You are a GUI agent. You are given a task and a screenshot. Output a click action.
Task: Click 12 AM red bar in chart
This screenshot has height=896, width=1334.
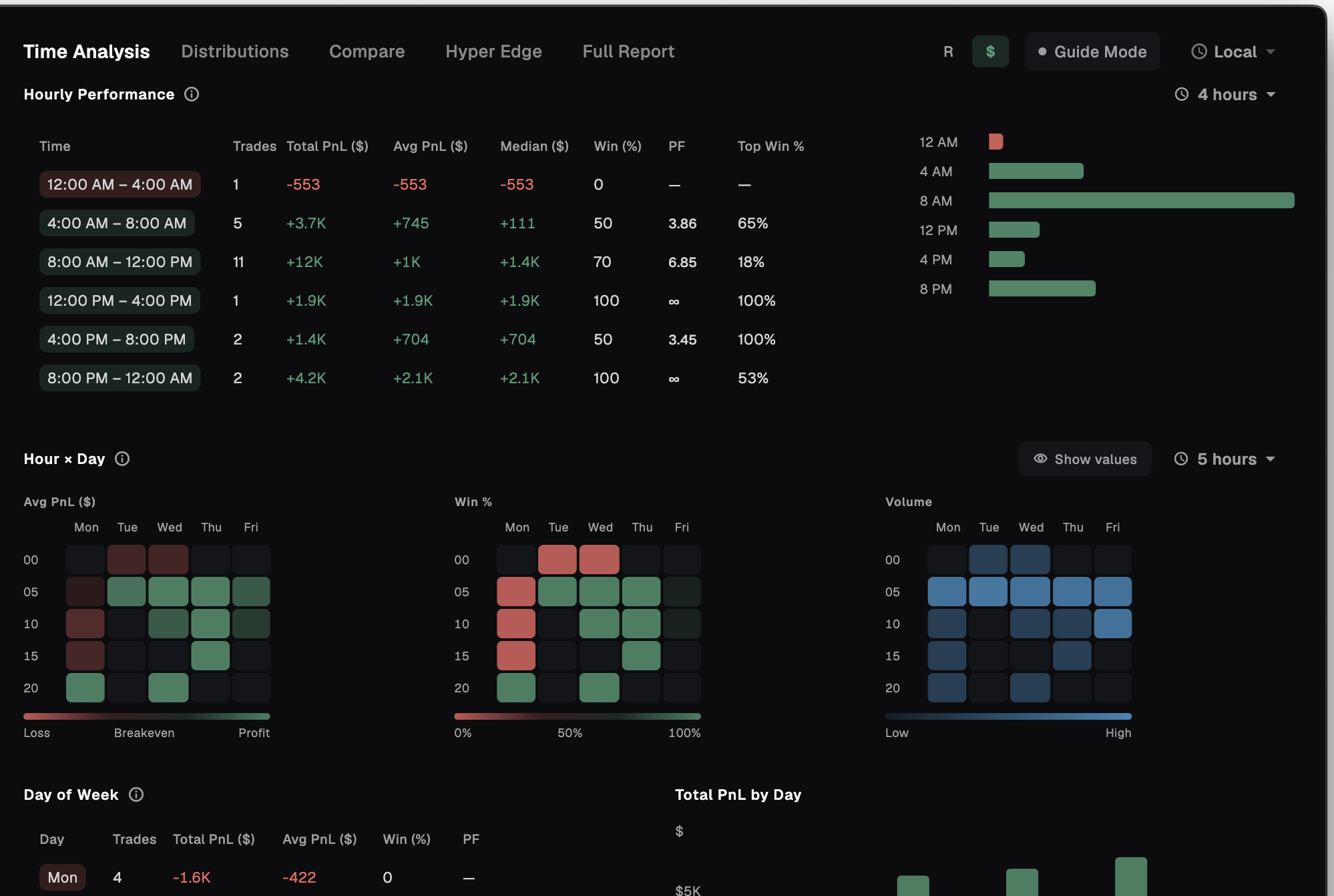tap(996, 142)
